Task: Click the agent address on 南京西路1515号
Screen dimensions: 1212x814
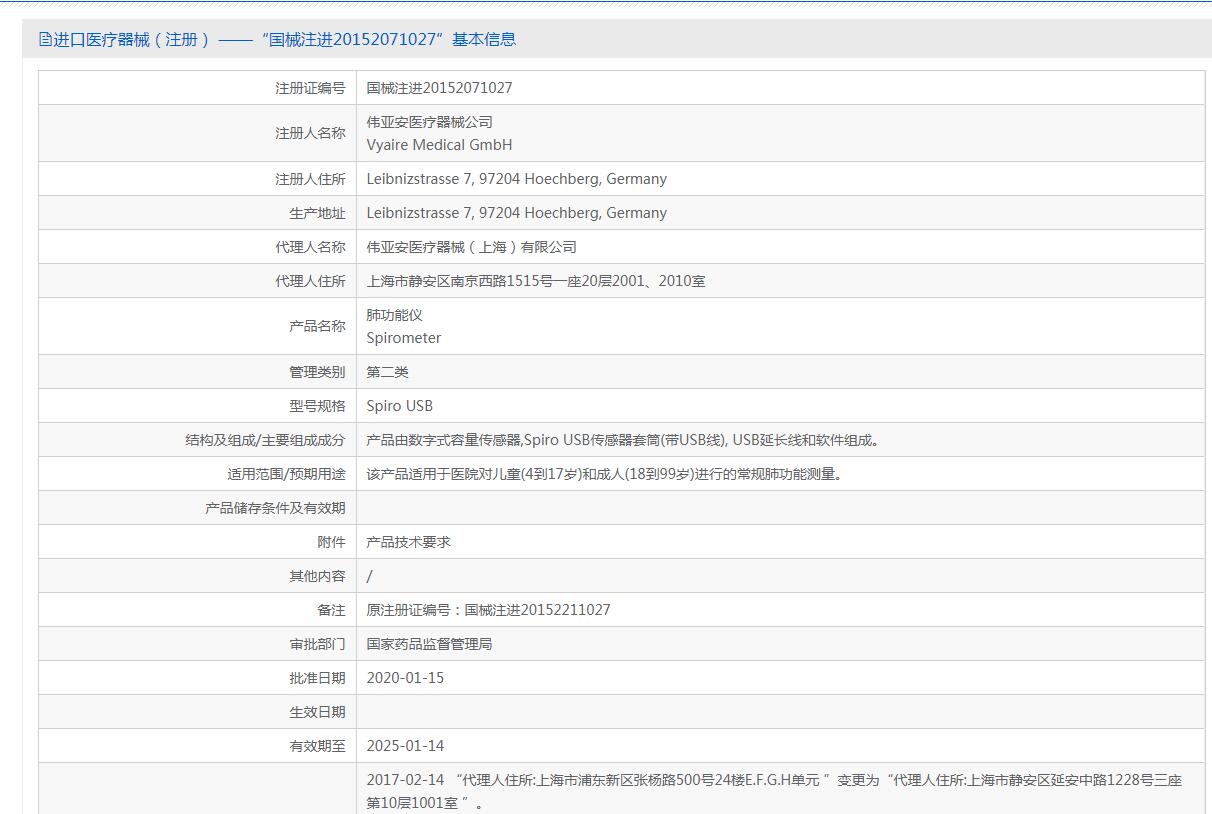Action: coord(535,281)
